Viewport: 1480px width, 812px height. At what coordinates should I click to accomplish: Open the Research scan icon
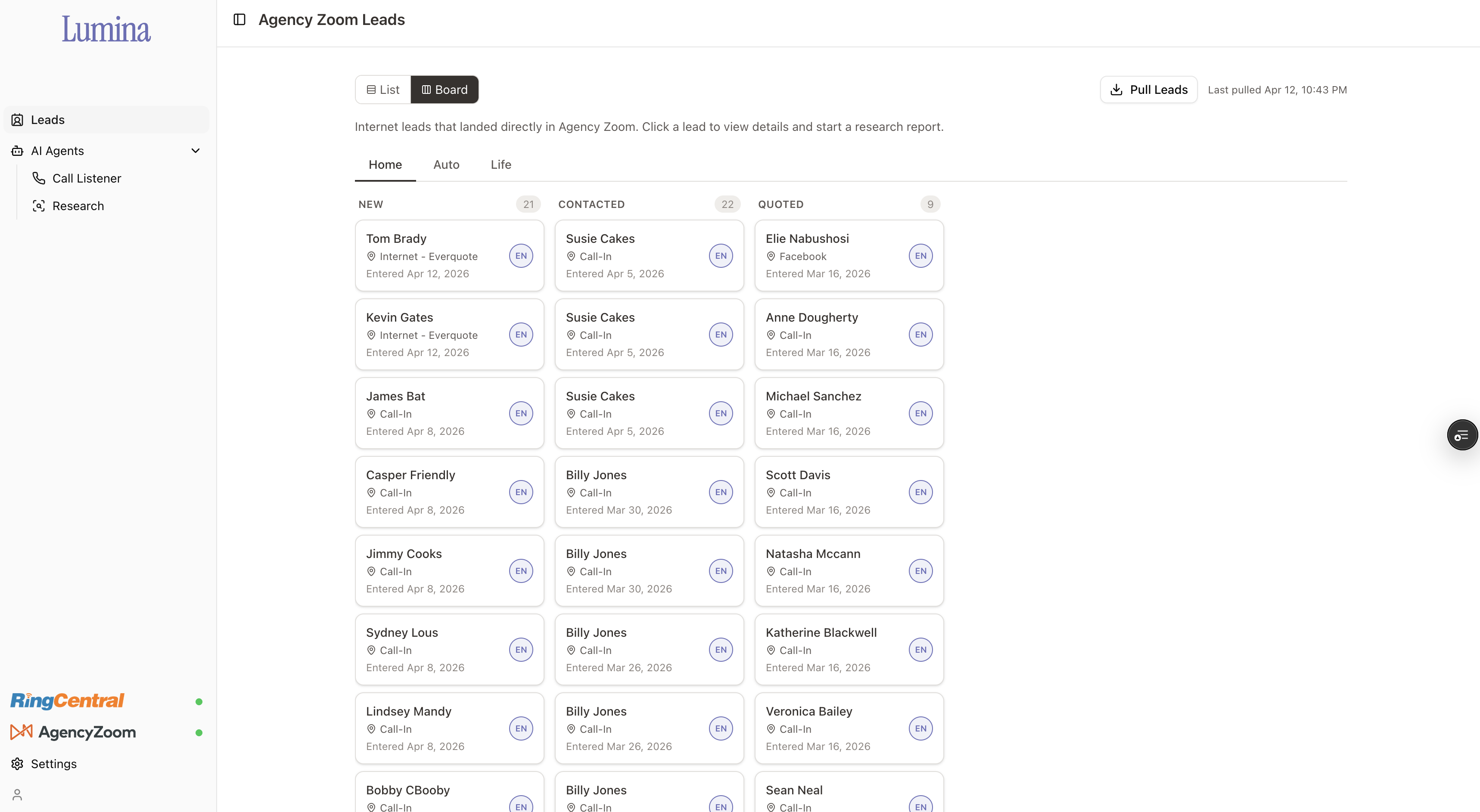[x=38, y=206]
